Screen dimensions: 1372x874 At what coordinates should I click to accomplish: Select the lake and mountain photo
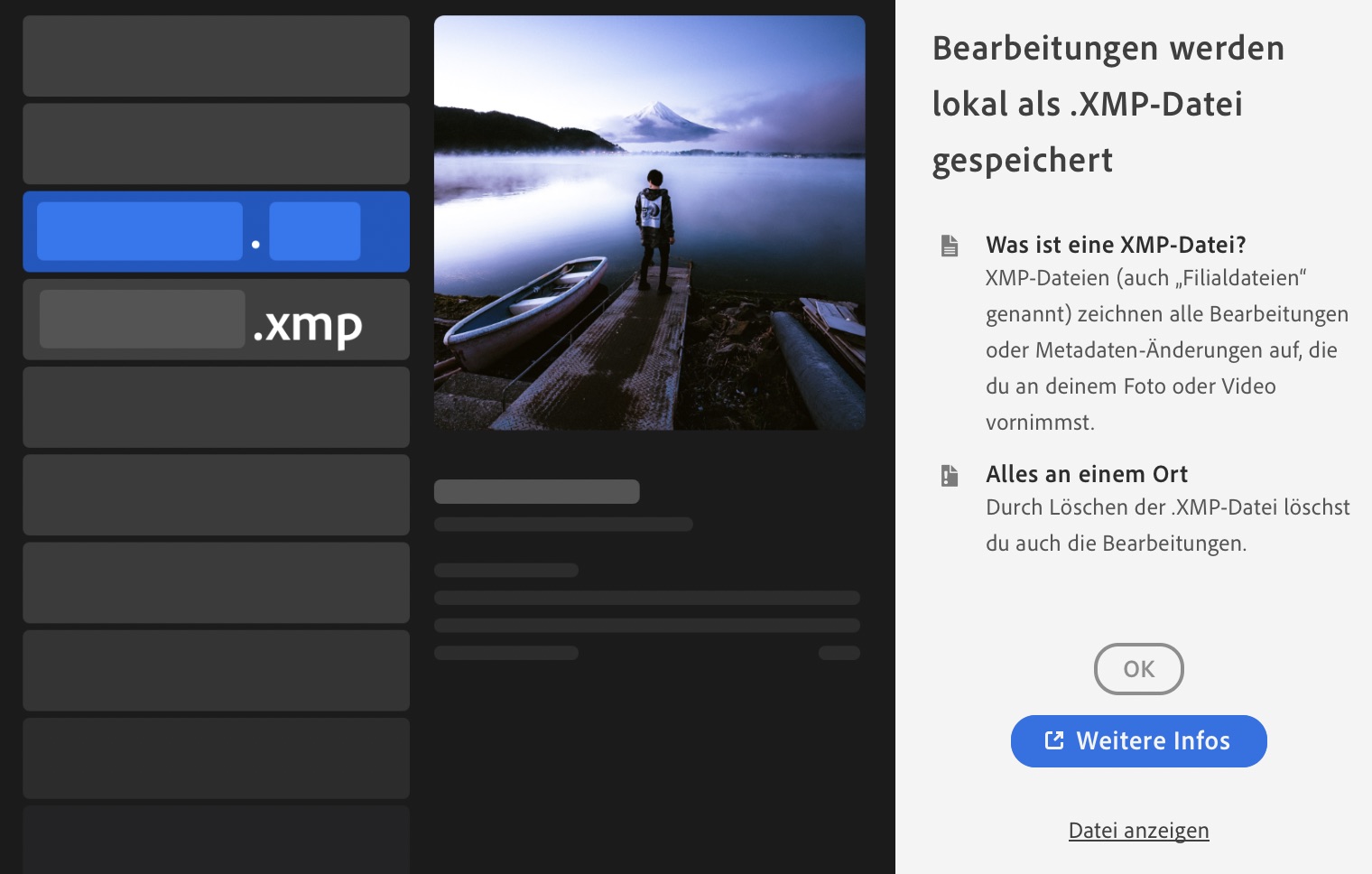[650, 222]
